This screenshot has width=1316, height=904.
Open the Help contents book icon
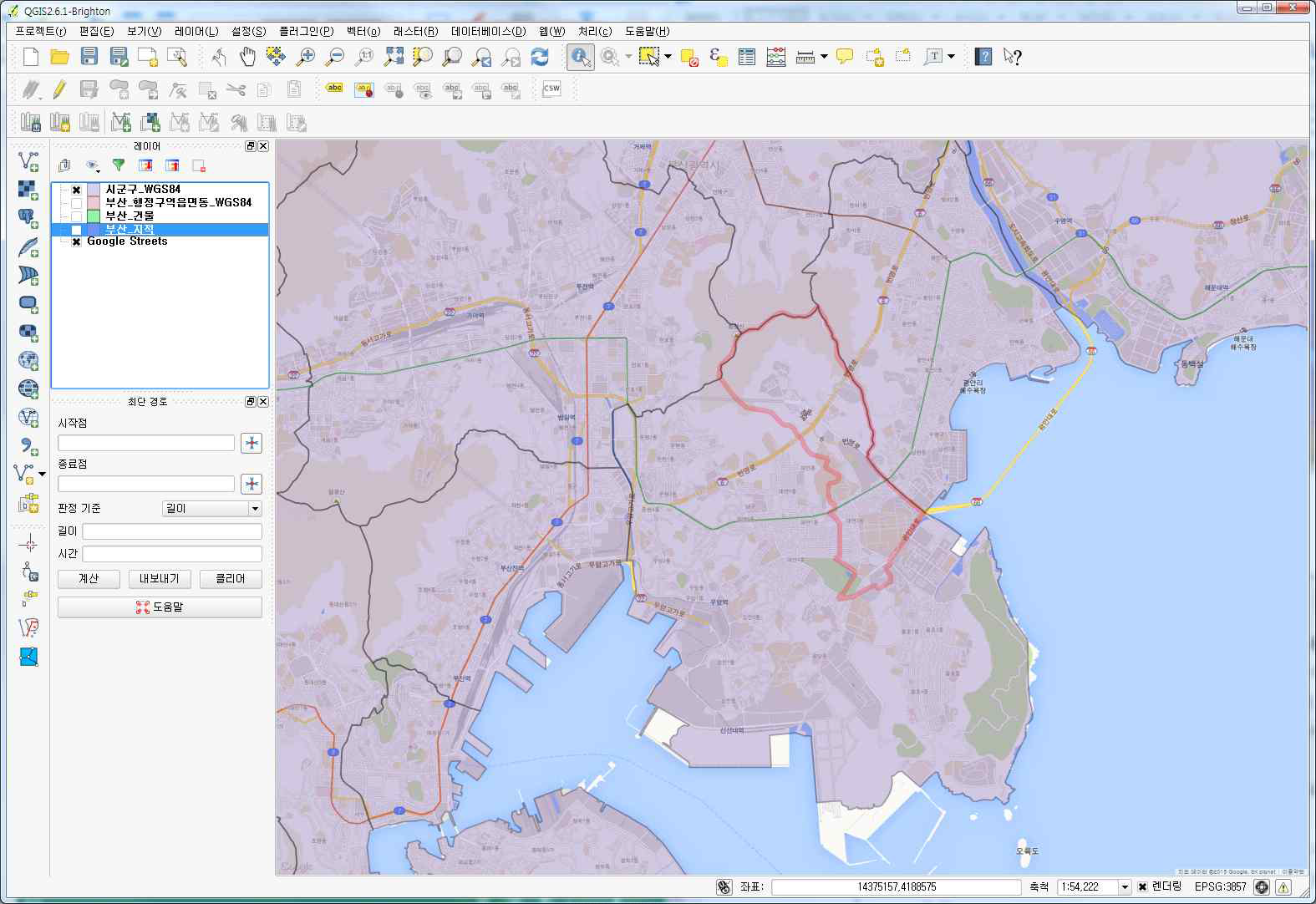[983, 57]
